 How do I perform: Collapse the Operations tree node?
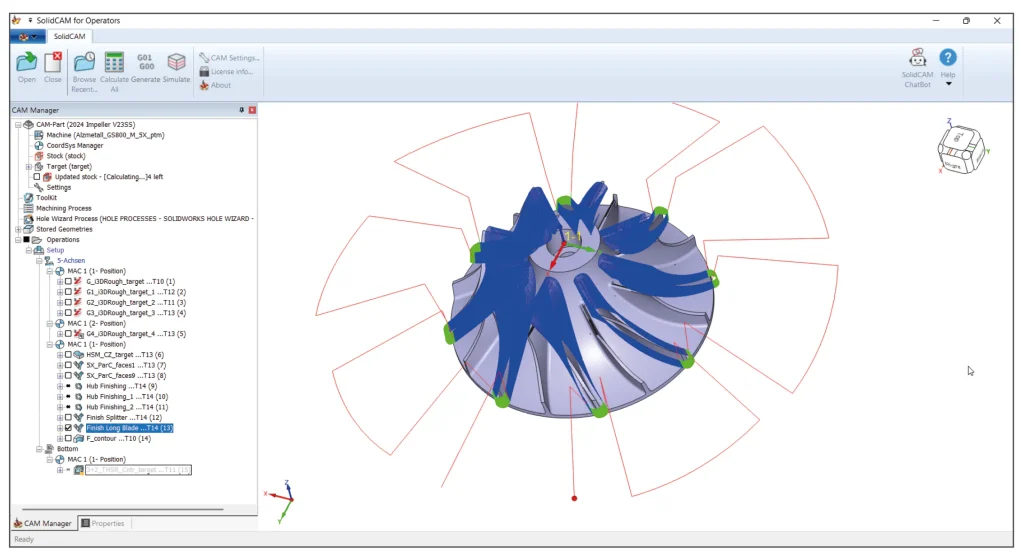[18, 240]
